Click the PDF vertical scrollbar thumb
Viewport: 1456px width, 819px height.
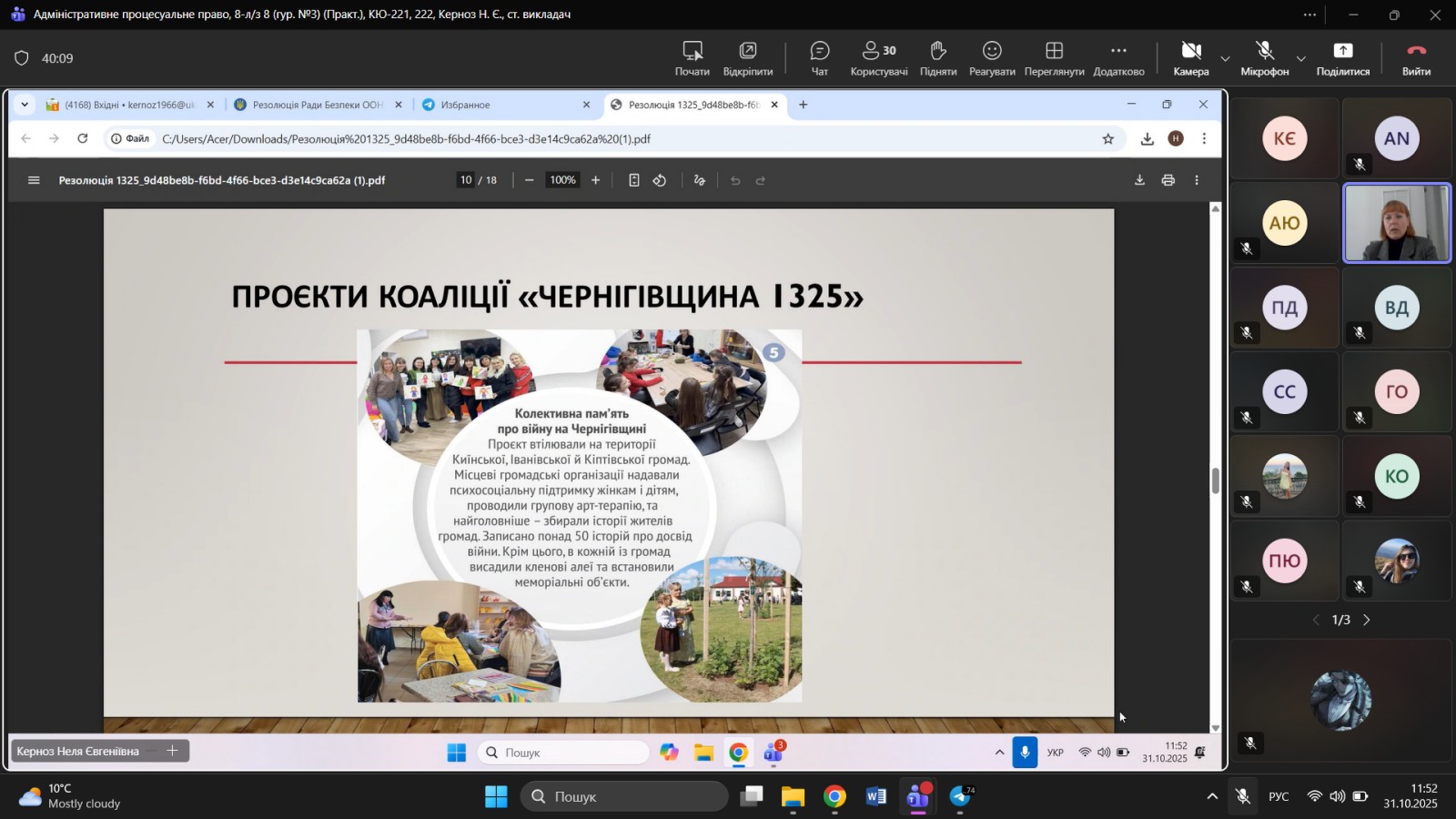click(x=1215, y=480)
